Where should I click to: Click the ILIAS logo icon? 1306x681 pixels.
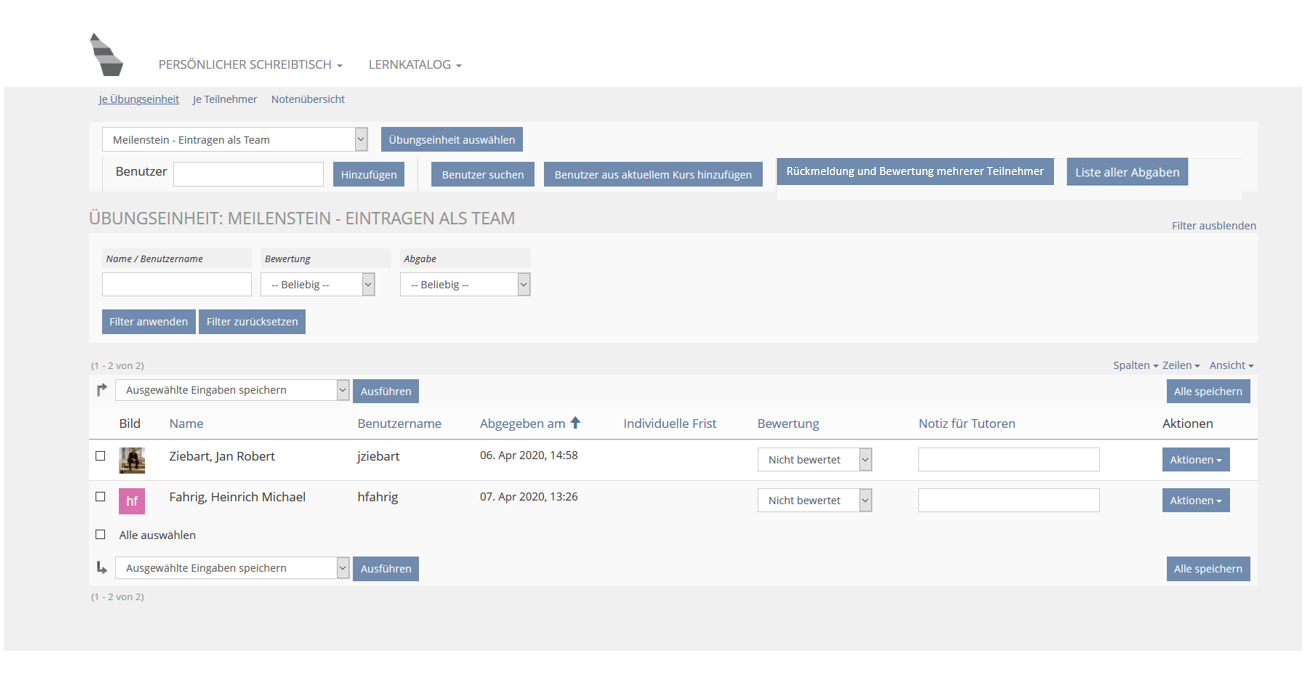pyautogui.click(x=106, y=55)
